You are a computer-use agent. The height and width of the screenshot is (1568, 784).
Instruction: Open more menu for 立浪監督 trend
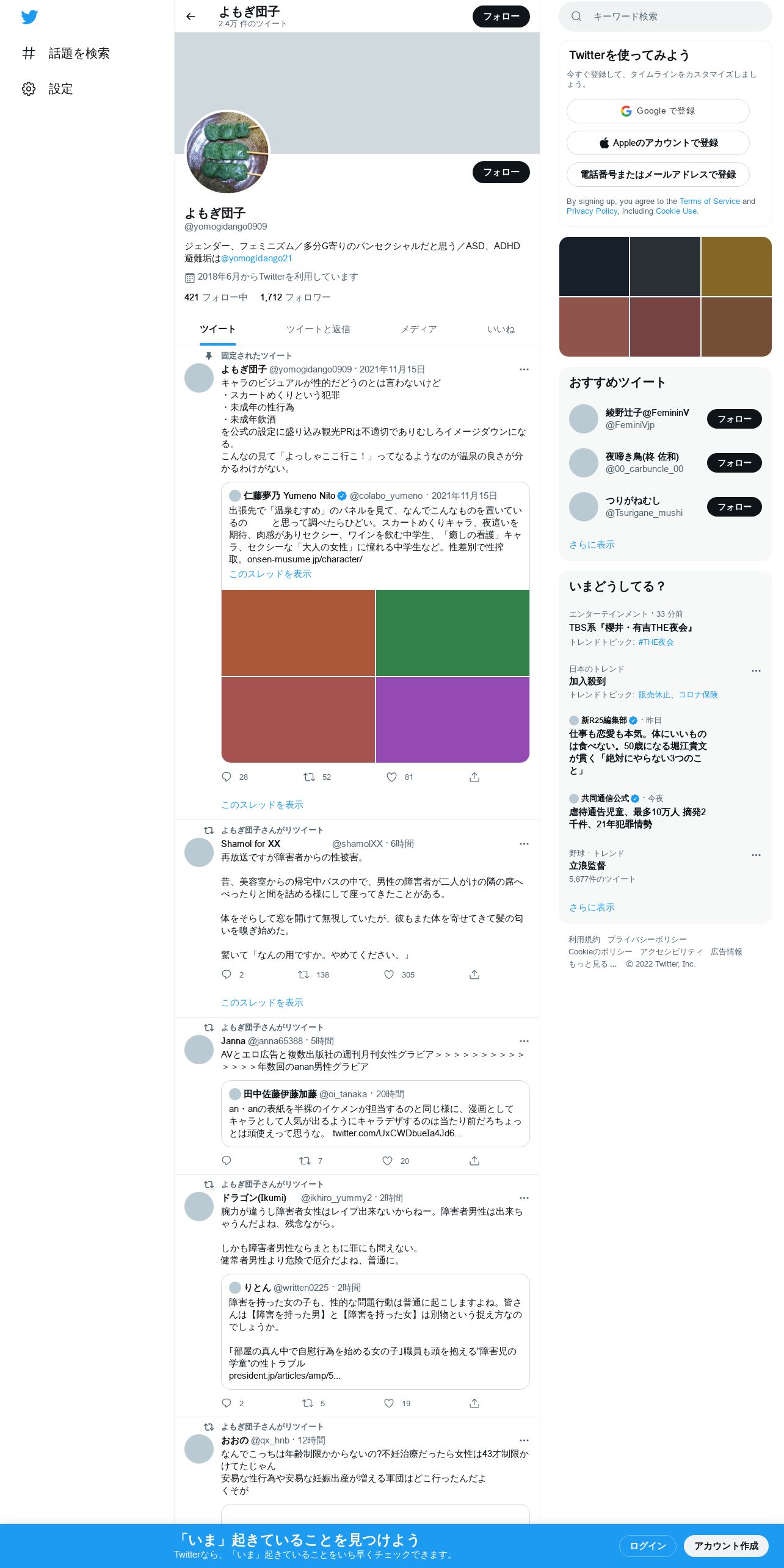756,855
